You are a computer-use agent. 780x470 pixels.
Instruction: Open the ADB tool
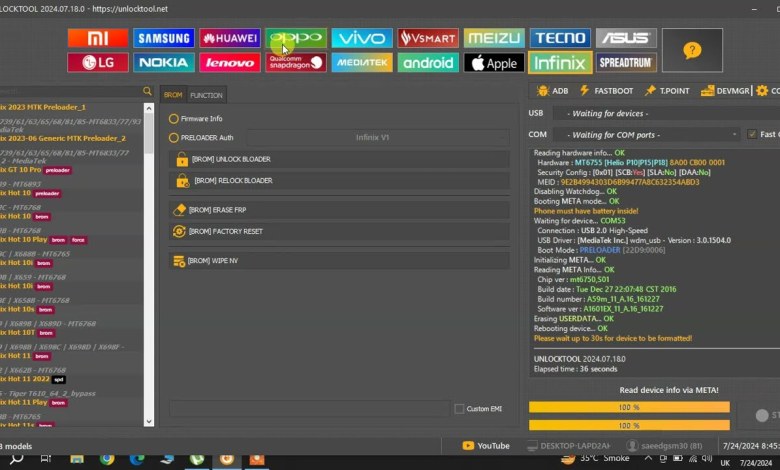click(x=552, y=91)
